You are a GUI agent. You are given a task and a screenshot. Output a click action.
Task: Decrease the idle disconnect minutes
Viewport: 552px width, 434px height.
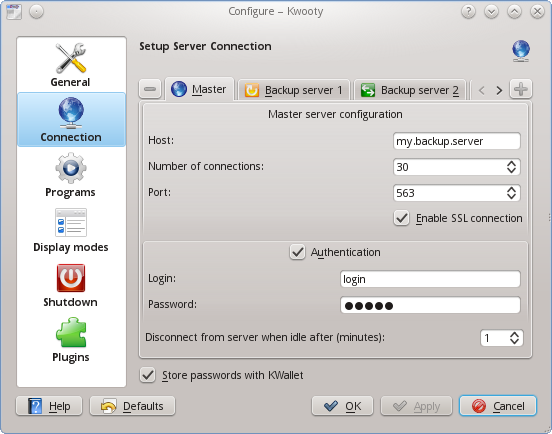[514, 342]
